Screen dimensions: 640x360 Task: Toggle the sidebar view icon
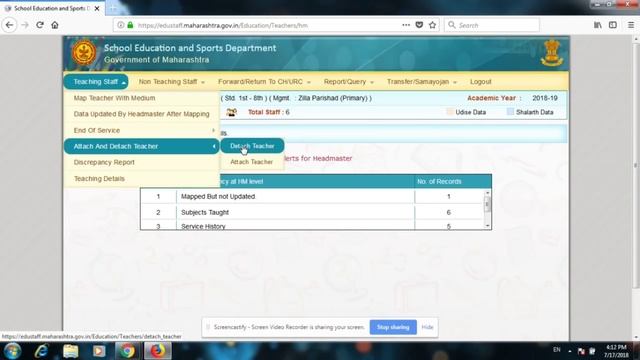(x=613, y=25)
